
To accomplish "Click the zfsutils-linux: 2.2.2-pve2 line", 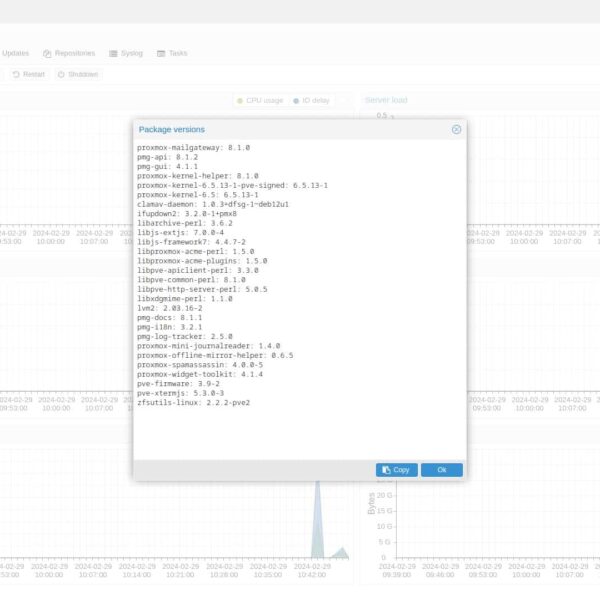I will click(193, 403).
